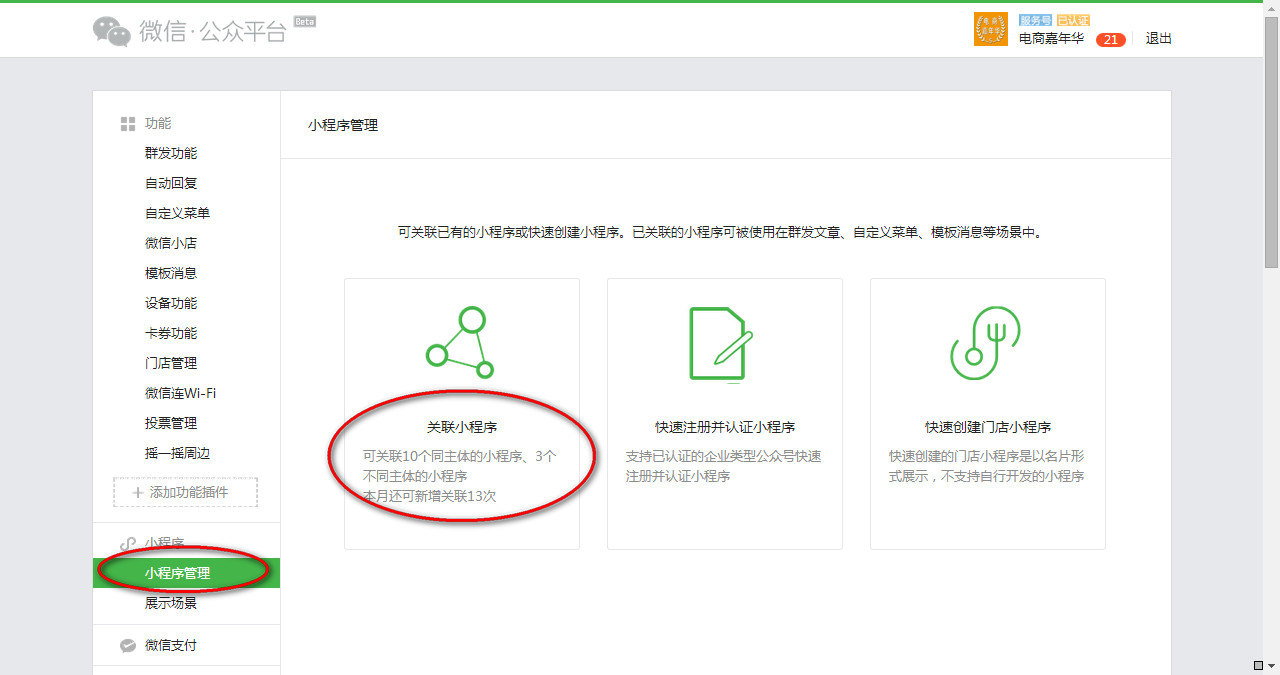
Task: Open 群发功能 in the sidebar
Action: [171, 154]
